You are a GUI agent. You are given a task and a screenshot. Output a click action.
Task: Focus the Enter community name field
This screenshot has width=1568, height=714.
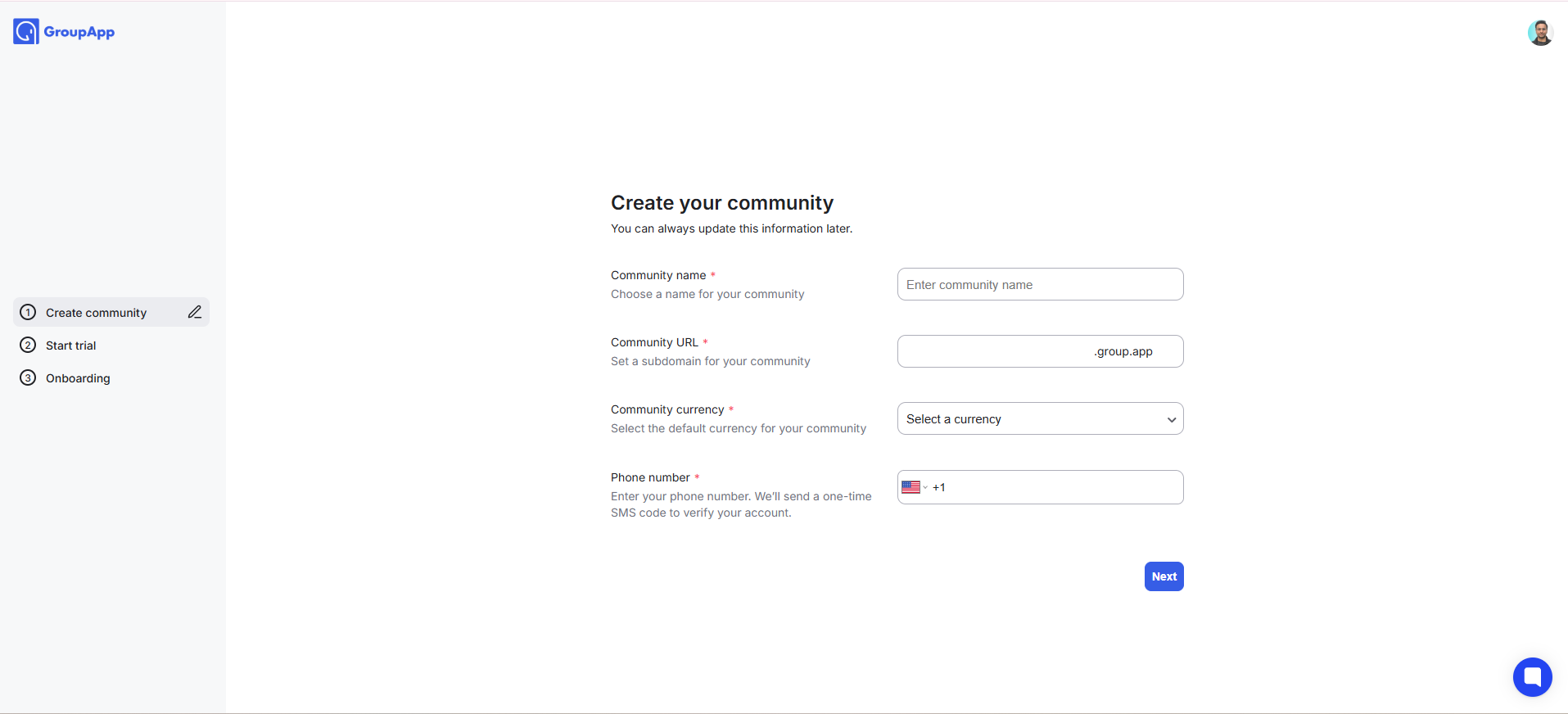pyautogui.click(x=1040, y=284)
